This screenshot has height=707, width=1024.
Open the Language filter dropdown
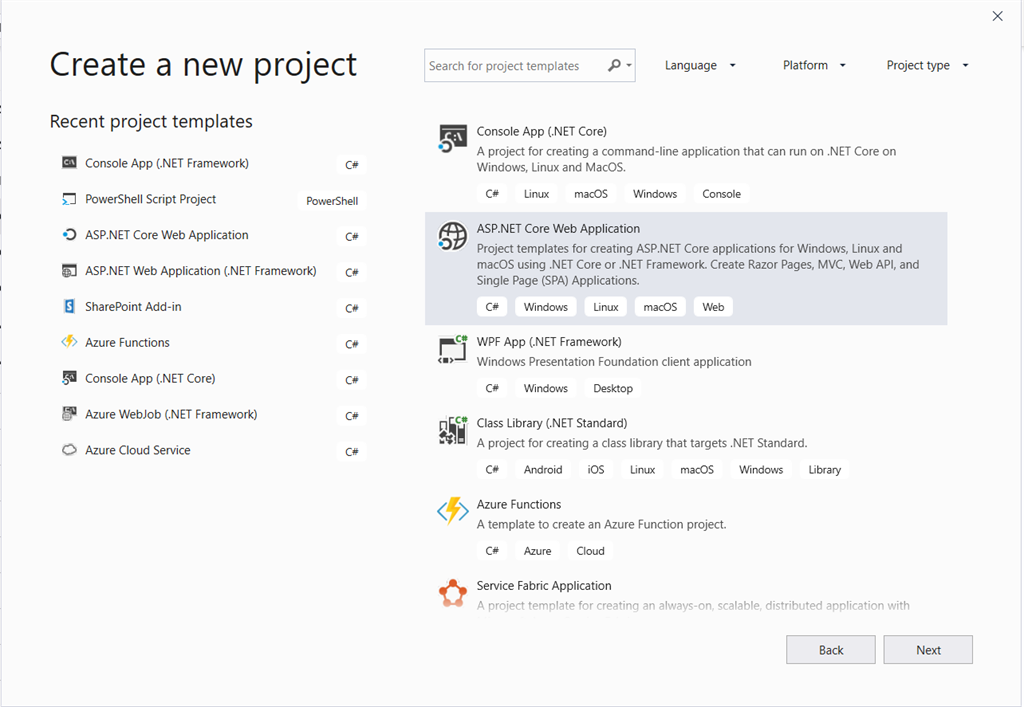click(700, 65)
